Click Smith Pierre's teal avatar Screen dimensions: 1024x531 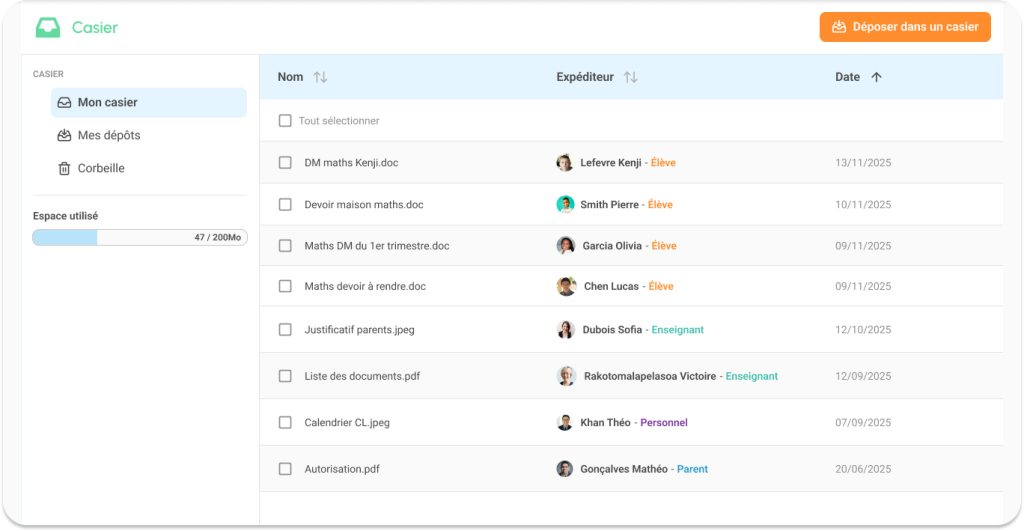[565, 204]
